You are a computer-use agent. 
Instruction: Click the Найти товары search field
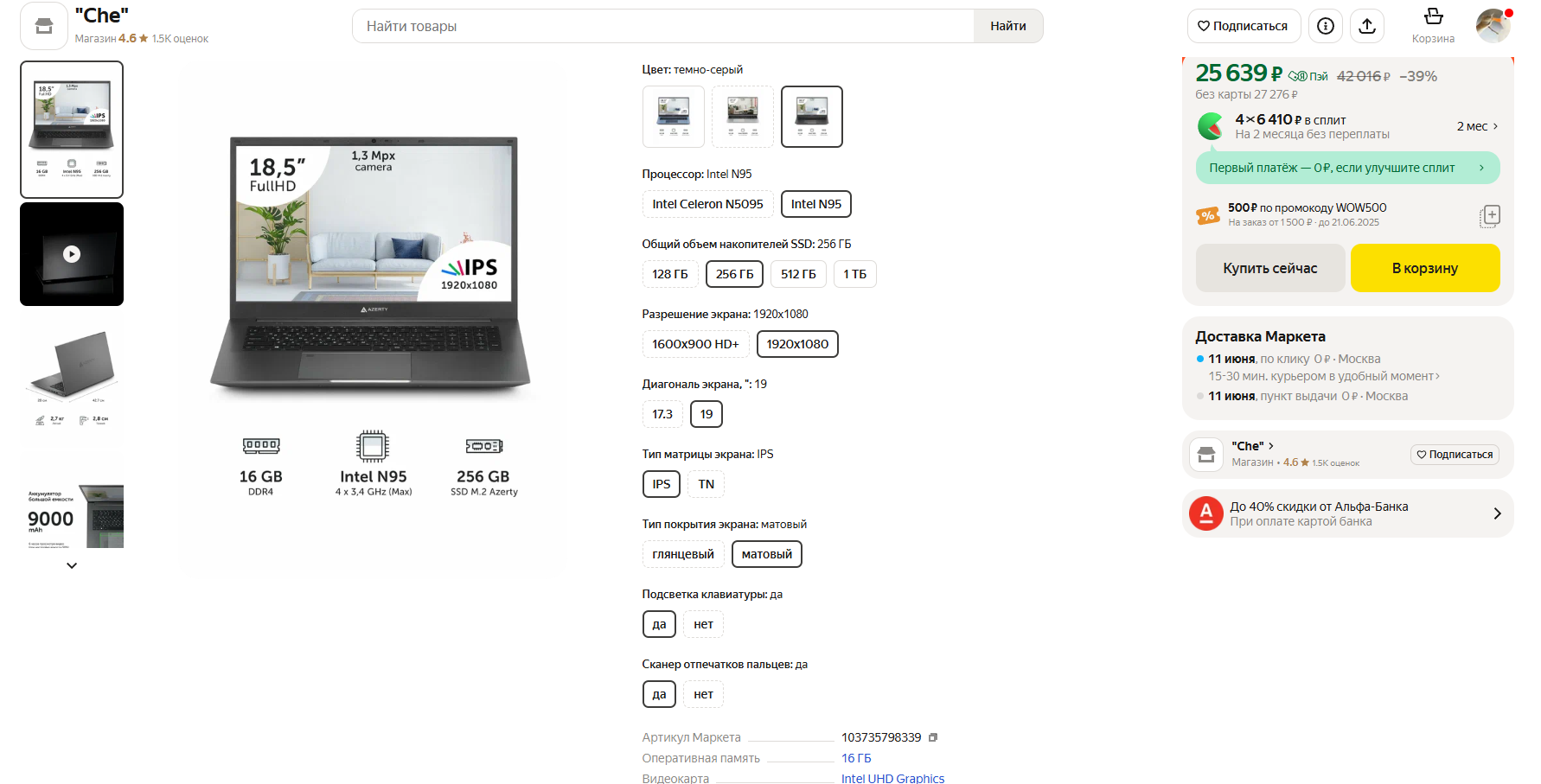[662, 26]
